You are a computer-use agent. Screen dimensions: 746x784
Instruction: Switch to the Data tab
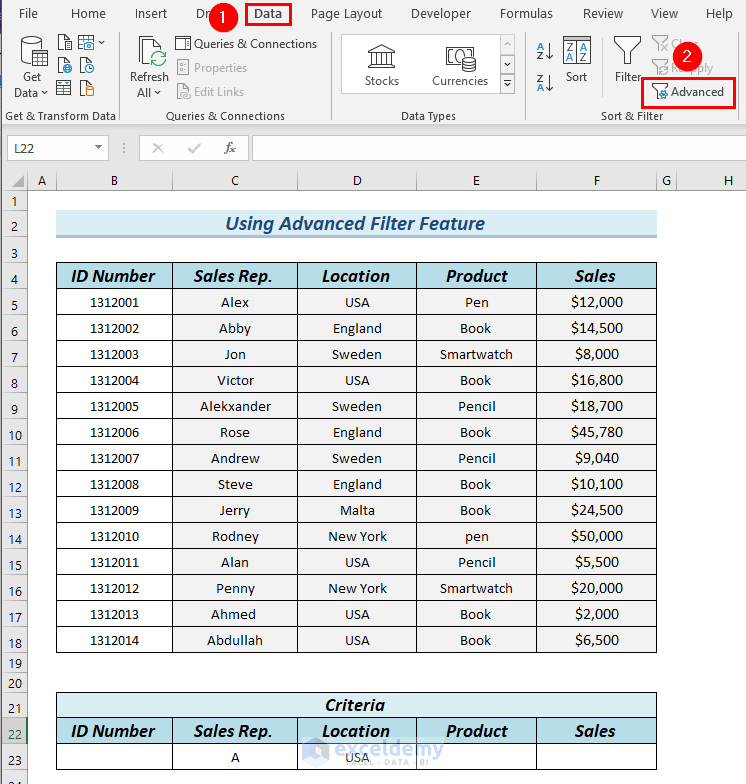click(x=268, y=14)
